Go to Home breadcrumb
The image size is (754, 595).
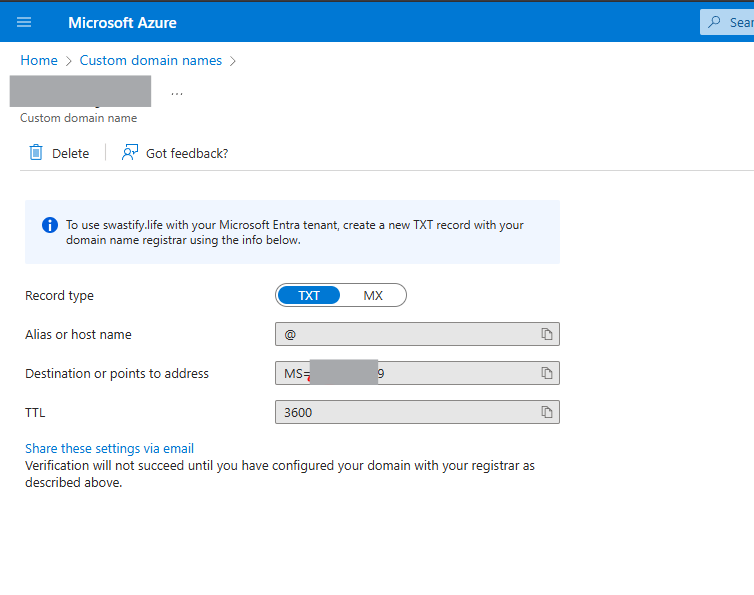pyautogui.click(x=39, y=60)
